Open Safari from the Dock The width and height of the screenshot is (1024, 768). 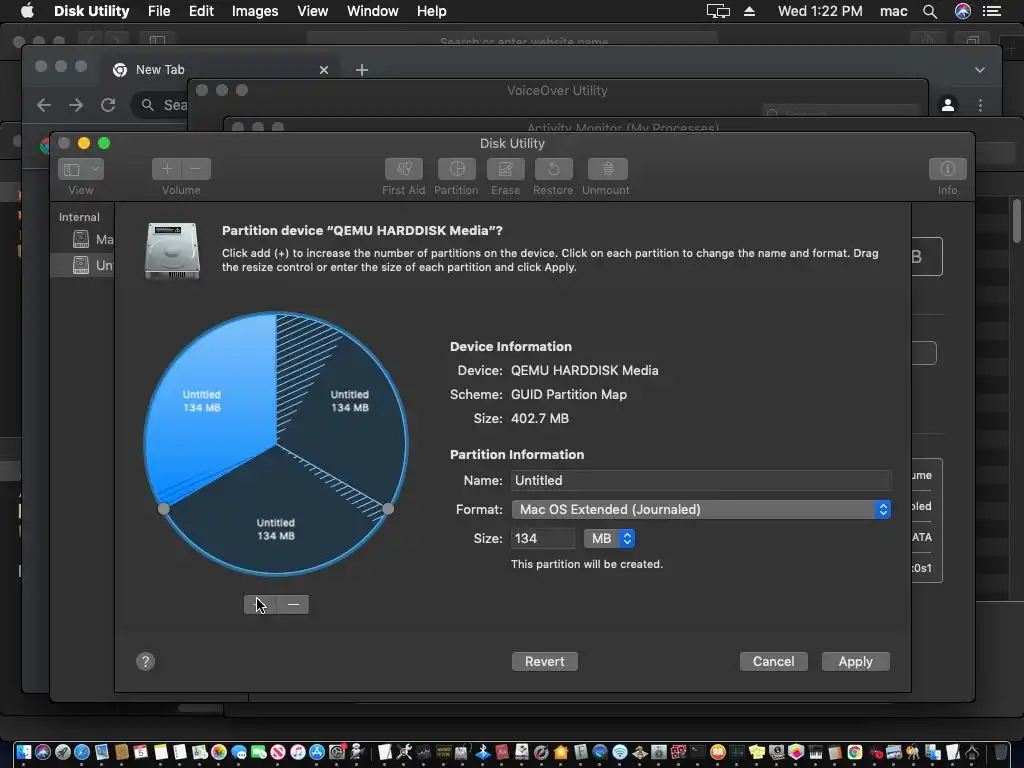(82, 752)
